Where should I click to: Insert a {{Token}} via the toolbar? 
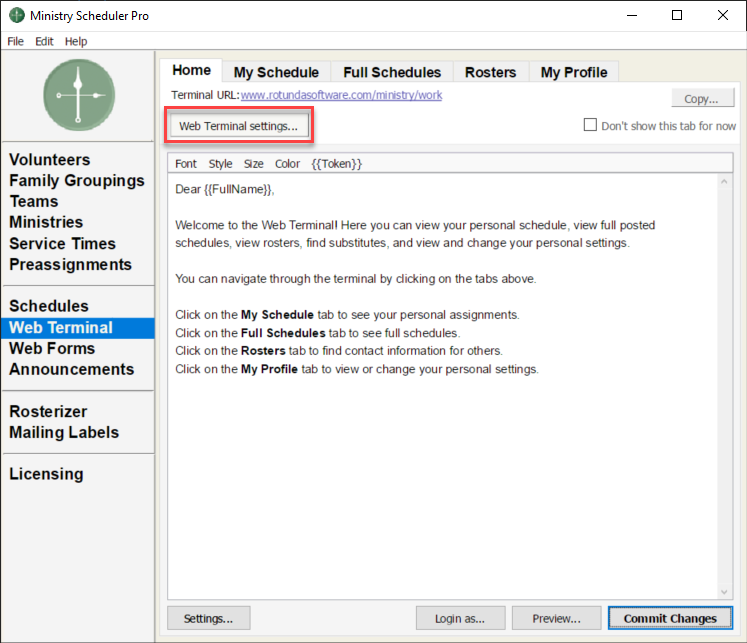(x=336, y=164)
